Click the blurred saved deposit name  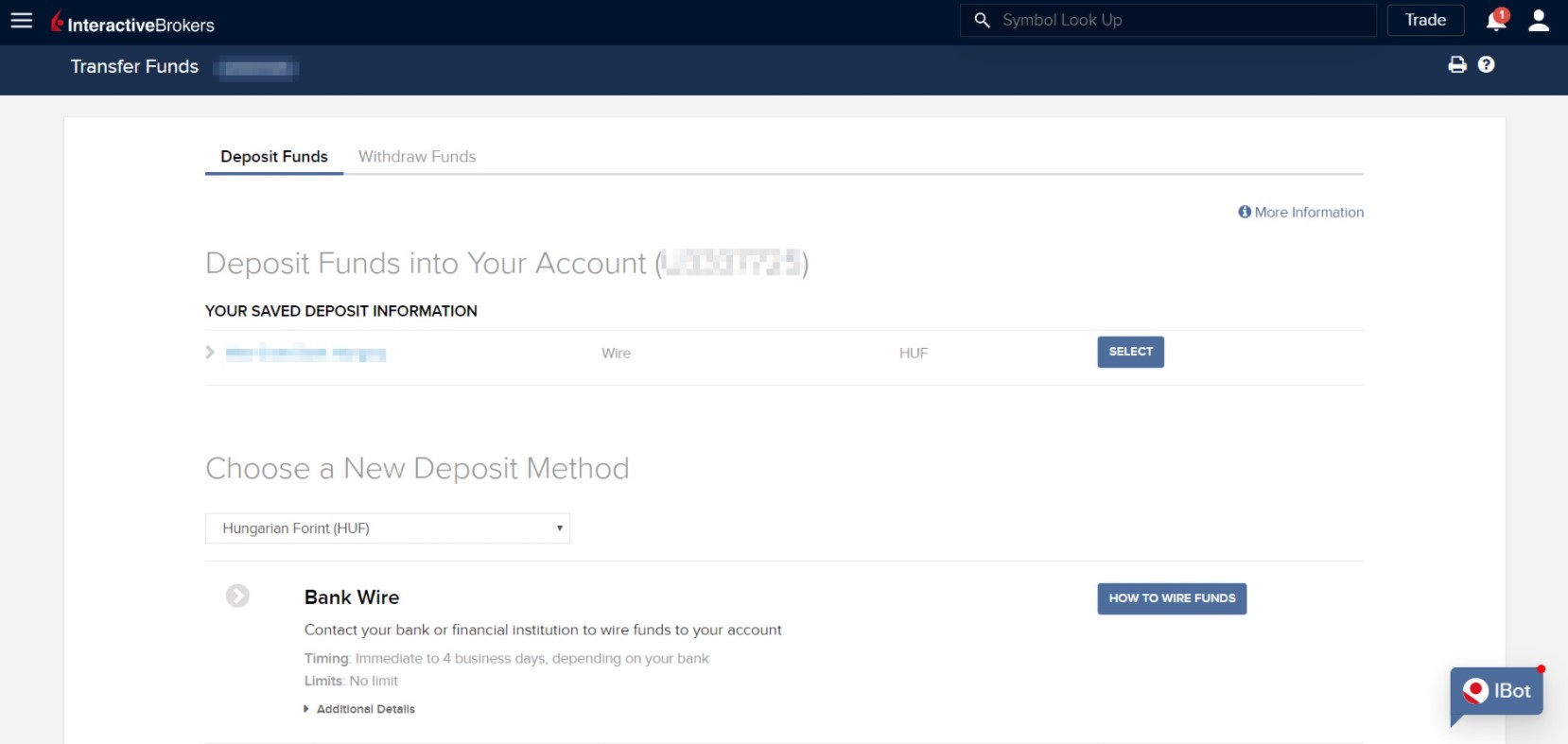tap(305, 354)
